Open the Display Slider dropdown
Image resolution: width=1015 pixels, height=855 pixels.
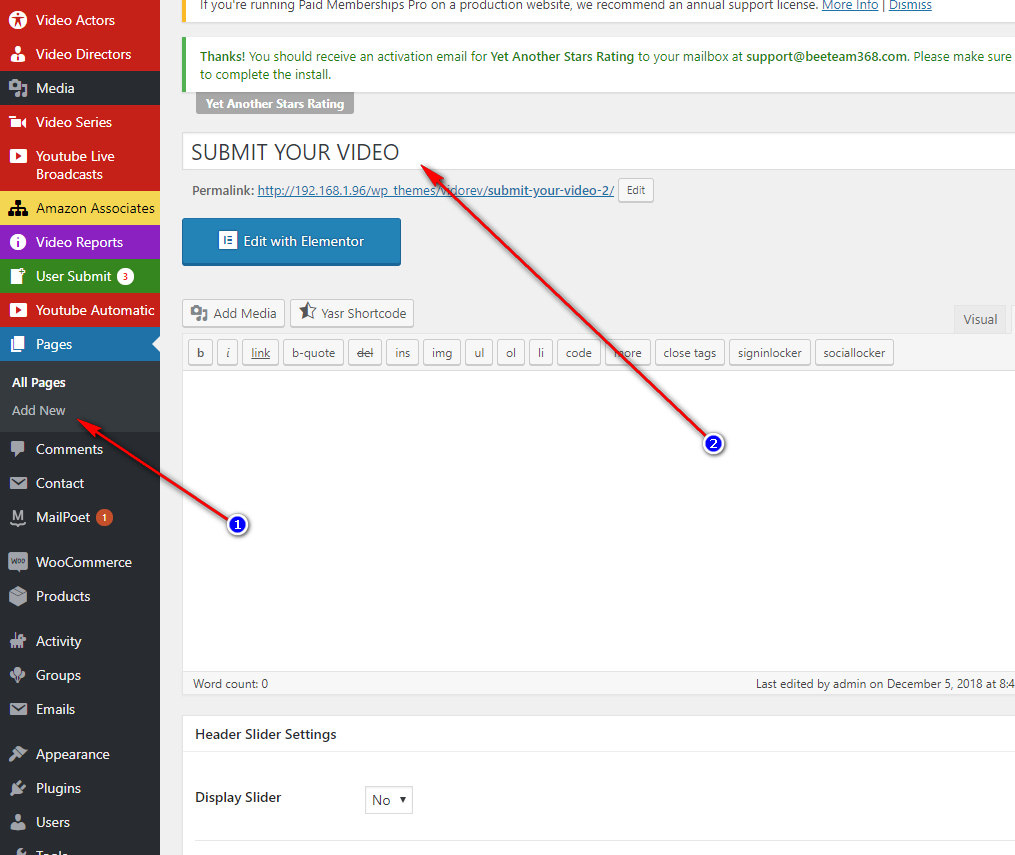(x=388, y=800)
